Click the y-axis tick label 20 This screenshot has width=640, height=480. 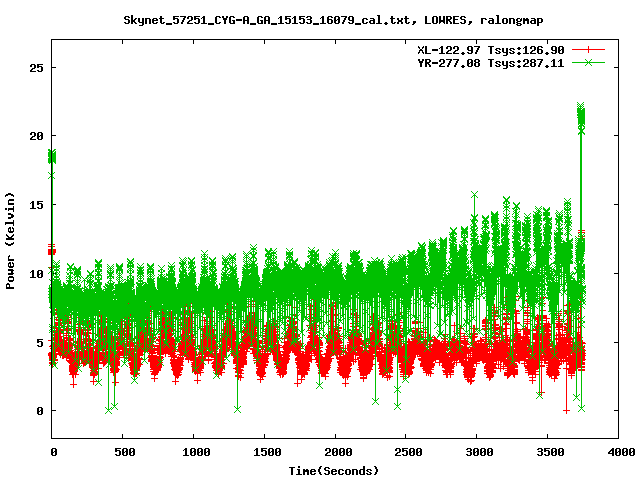click(36, 136)
